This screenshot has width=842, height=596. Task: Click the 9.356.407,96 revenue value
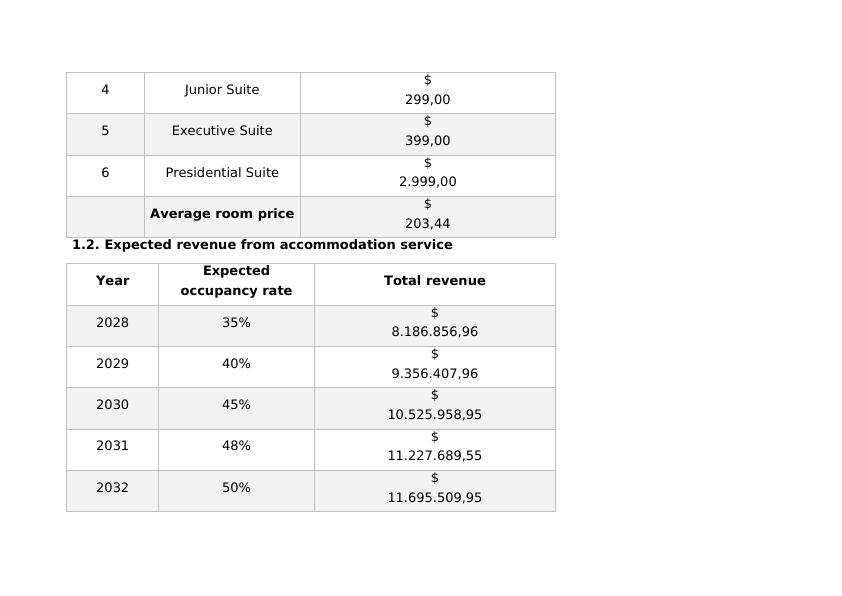pos(434,373)
